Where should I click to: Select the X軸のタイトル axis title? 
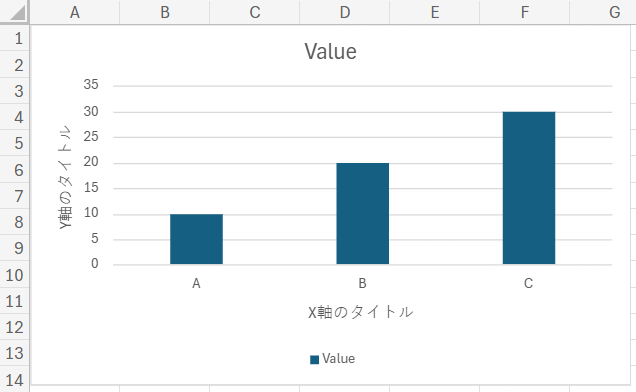point(361,312)
